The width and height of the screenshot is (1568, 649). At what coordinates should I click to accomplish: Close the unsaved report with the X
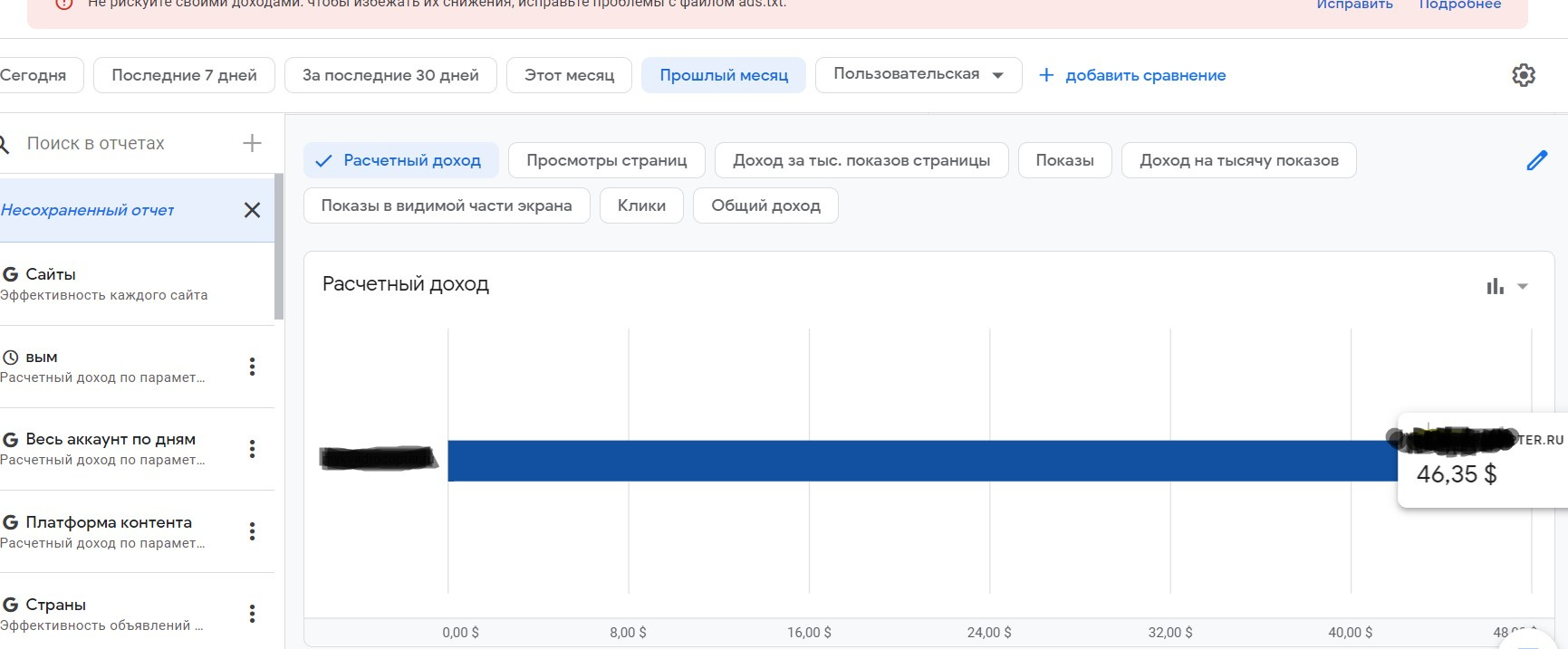252,210
